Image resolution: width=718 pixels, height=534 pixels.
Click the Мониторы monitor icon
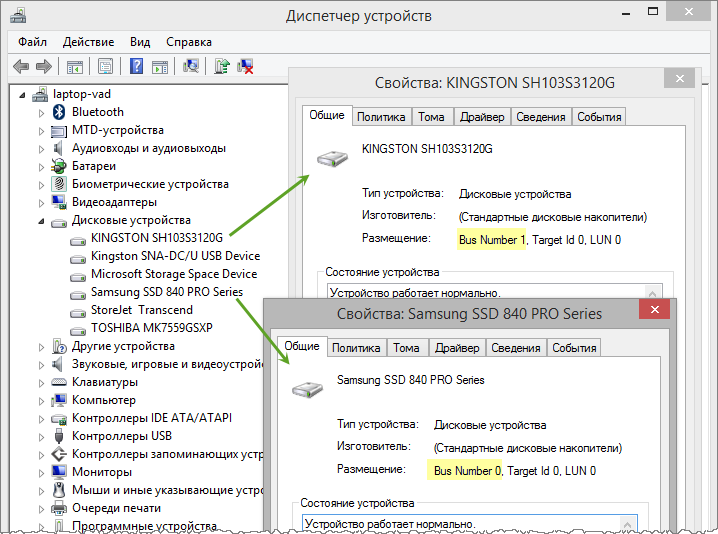[x=59, y=472]
